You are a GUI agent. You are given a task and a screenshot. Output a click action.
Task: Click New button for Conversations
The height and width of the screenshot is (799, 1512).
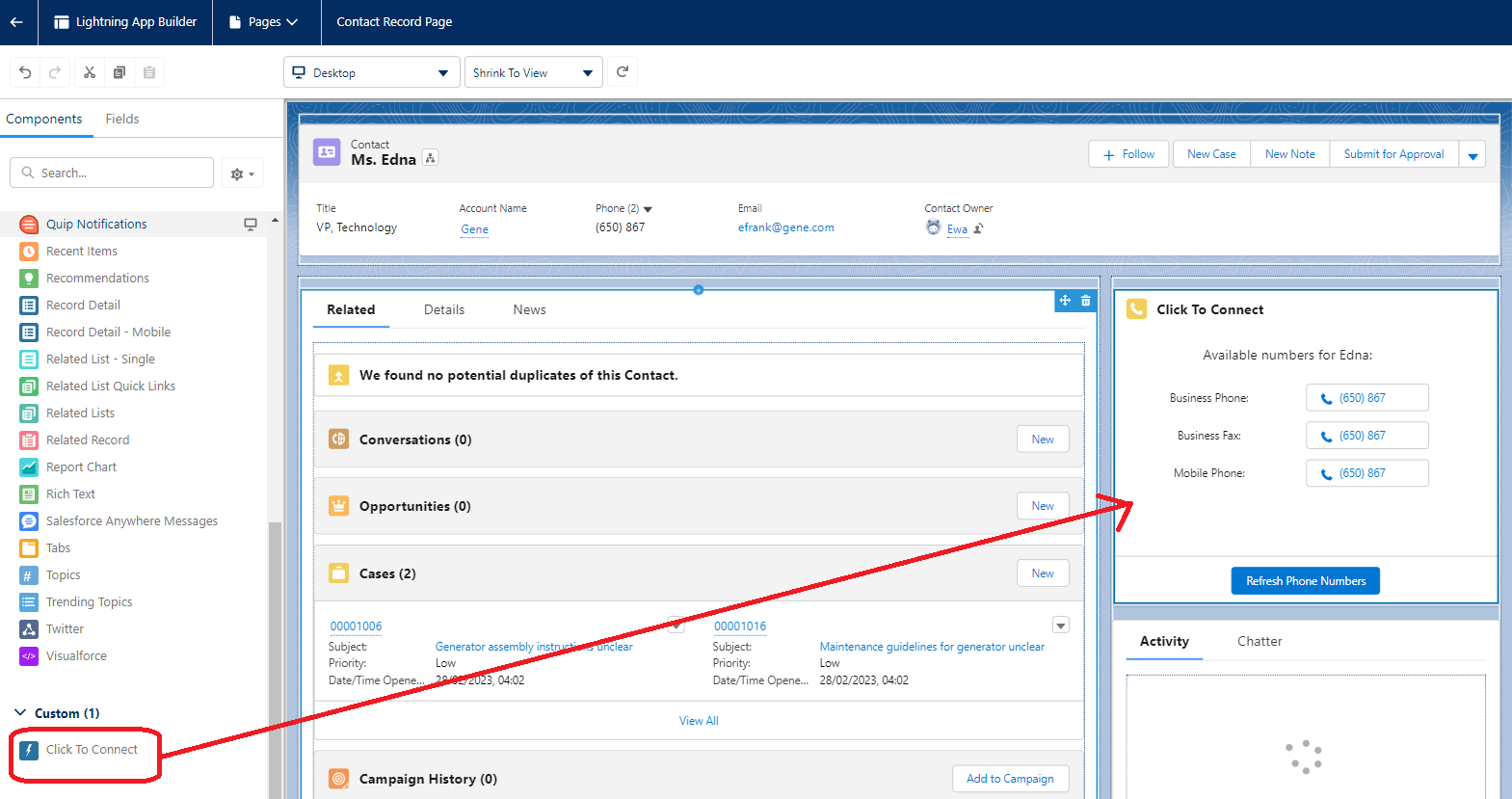pos(1043,439)
